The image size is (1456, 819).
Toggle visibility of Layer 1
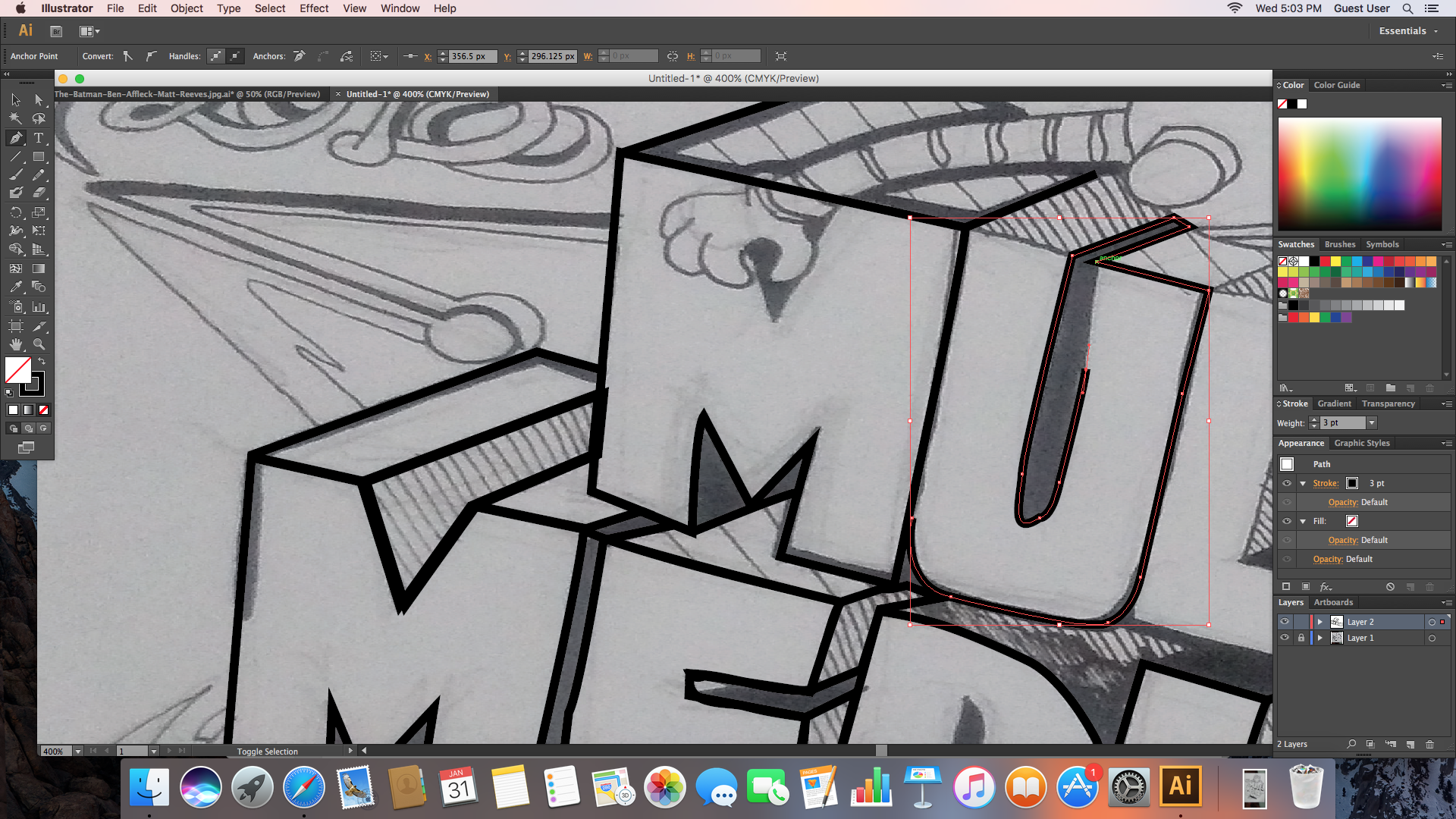click(1285, 638)
